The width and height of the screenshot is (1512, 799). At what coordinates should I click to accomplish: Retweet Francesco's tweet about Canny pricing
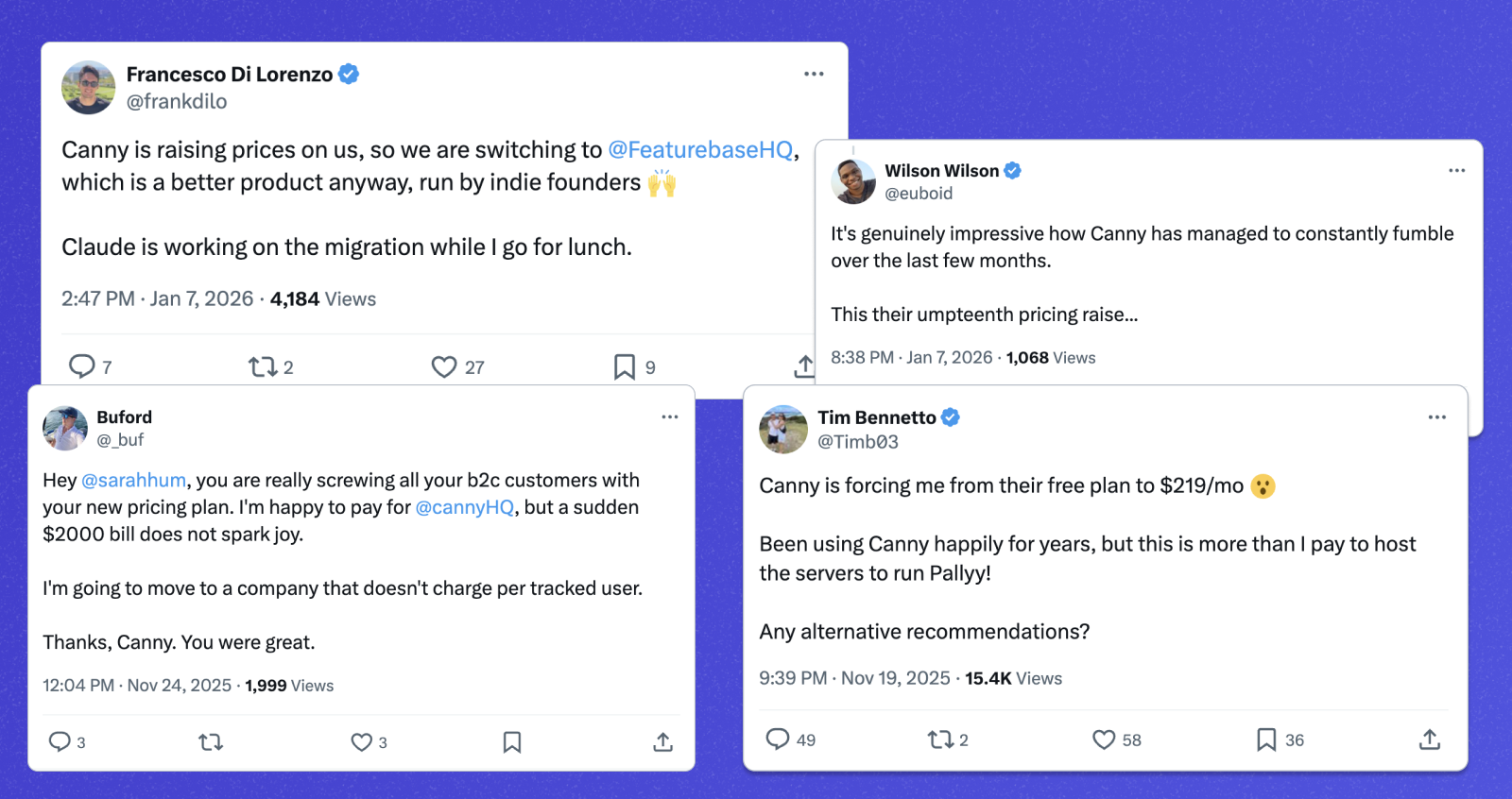coord(263,365)
